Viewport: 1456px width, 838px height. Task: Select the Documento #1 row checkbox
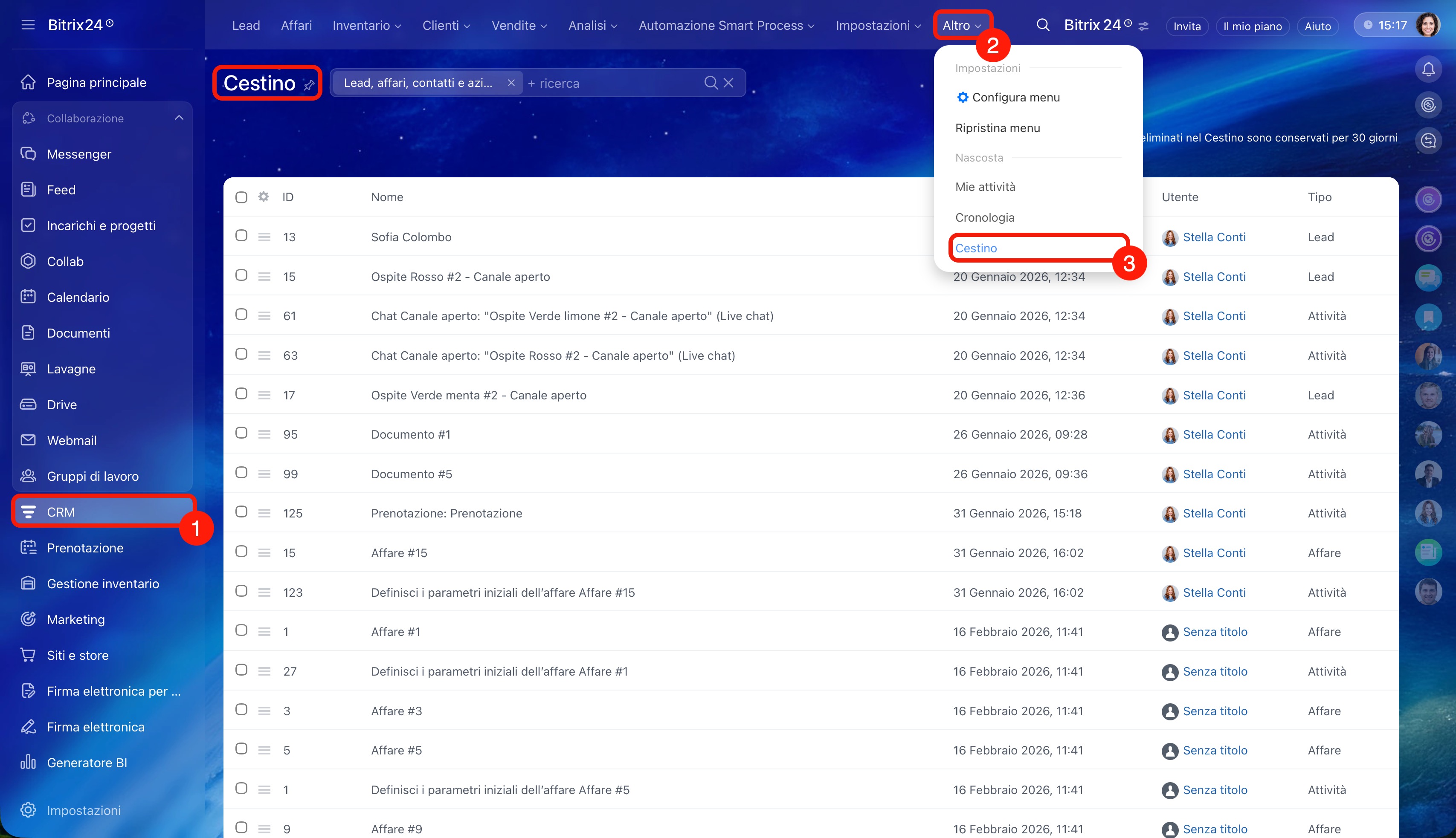(x=241, y=433)
